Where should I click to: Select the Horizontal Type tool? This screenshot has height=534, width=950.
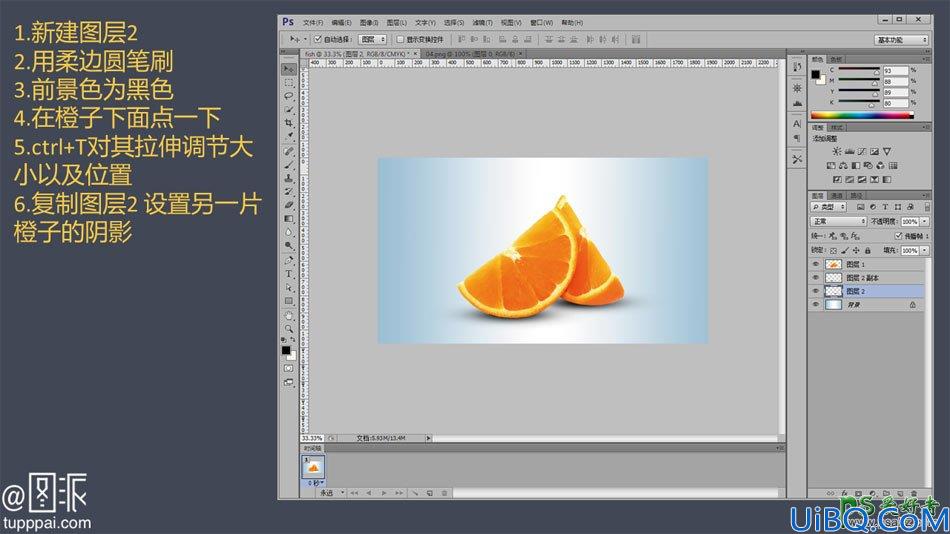click(289, 274)
